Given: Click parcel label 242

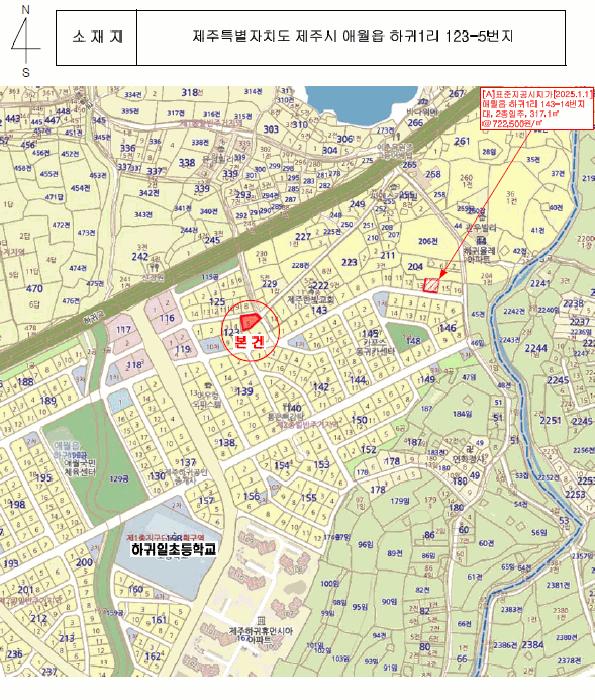Looking at the screenshot, I should (140, 257).
